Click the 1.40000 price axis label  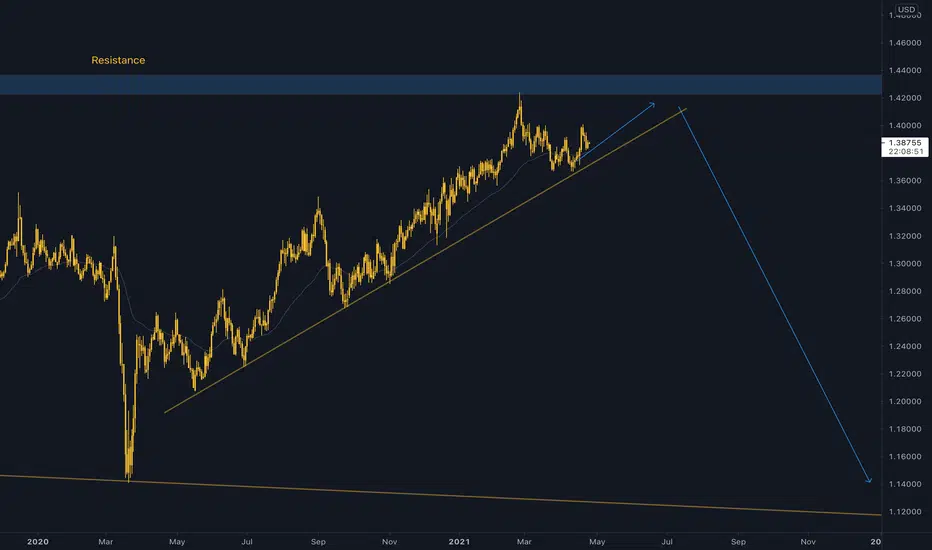[905, 125]
